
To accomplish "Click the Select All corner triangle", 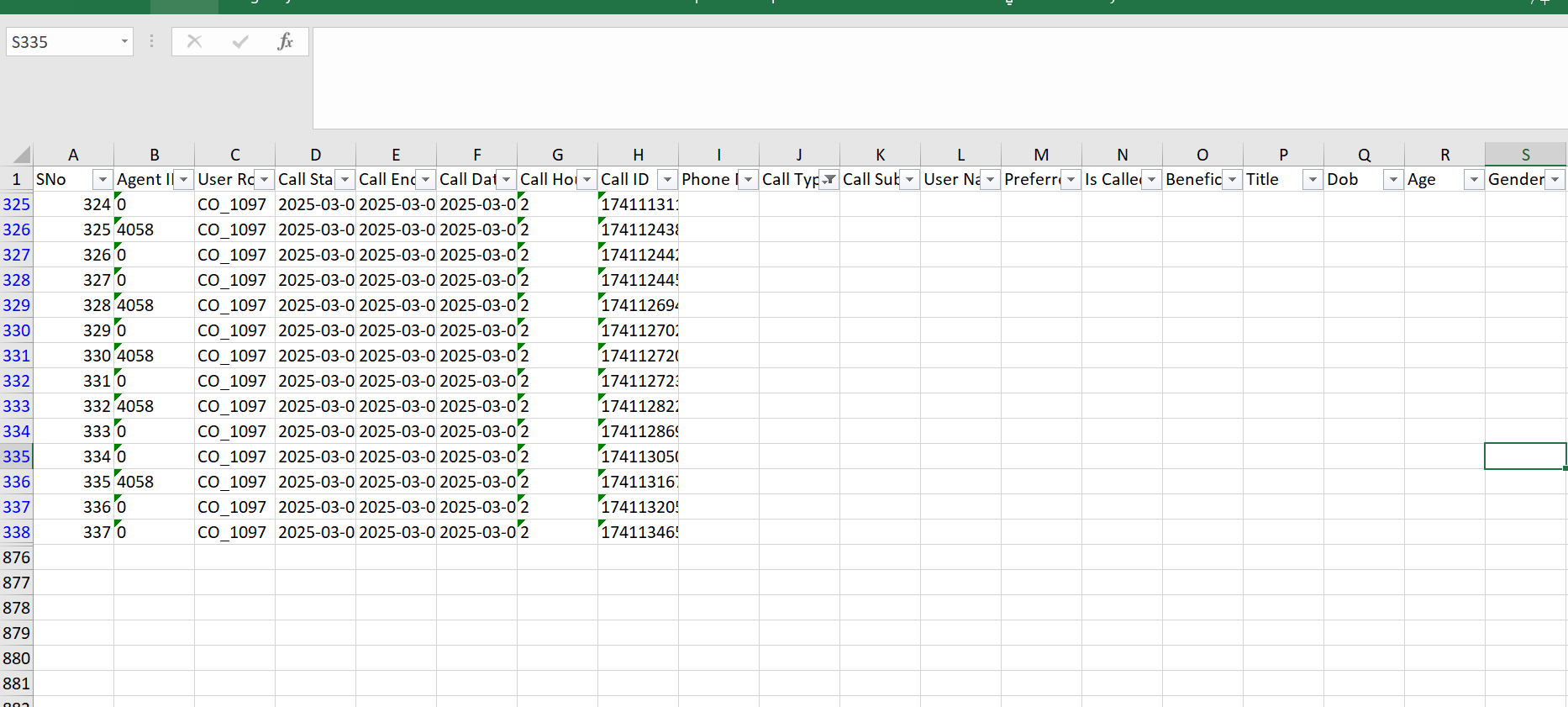I will pyautogui.click(x=21, y=155).
